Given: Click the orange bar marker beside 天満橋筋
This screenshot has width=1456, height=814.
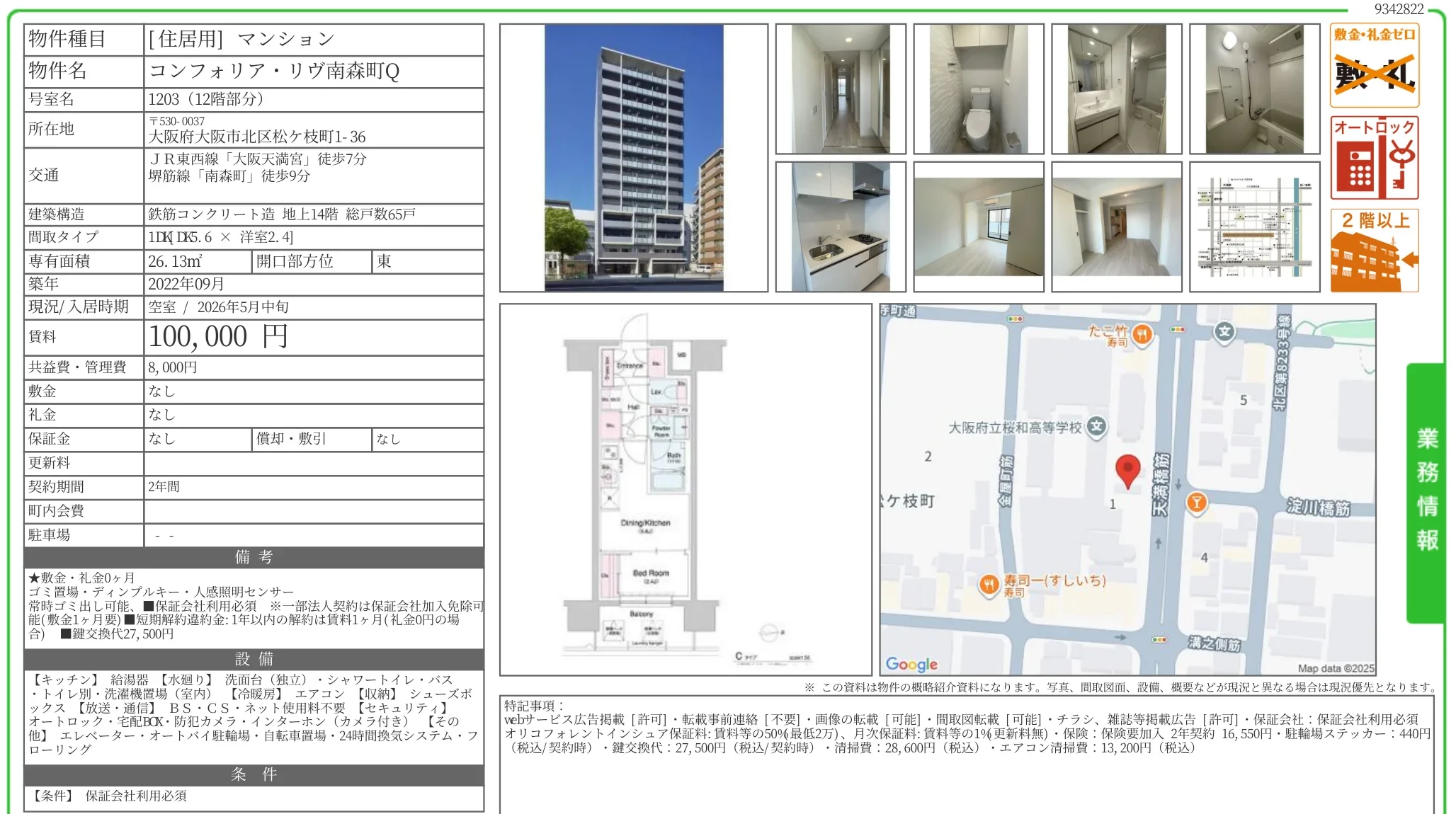Looking at the screenshot, I should point(1196,503).
